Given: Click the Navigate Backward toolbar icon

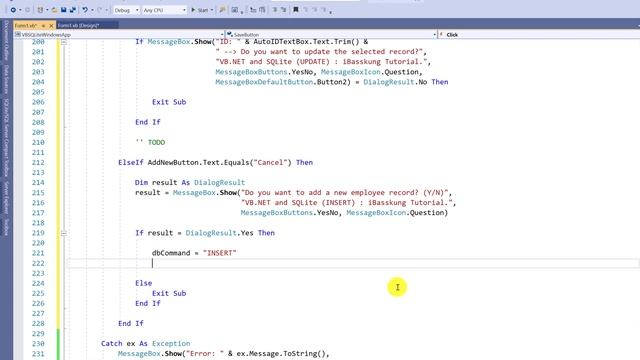Looking at the screenshot, I should pos(13,10).
